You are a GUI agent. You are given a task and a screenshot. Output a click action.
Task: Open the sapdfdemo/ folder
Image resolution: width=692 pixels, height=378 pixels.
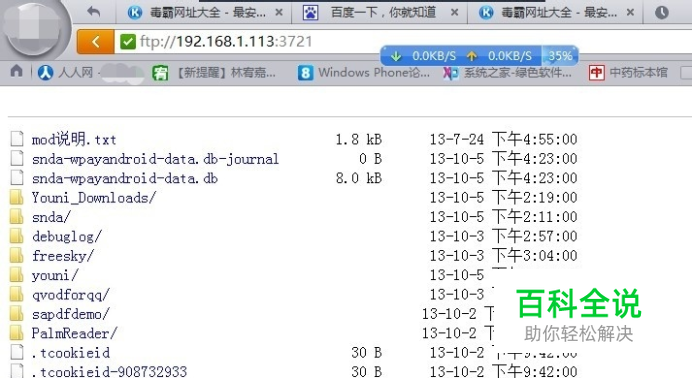click(x=71, y=314)
